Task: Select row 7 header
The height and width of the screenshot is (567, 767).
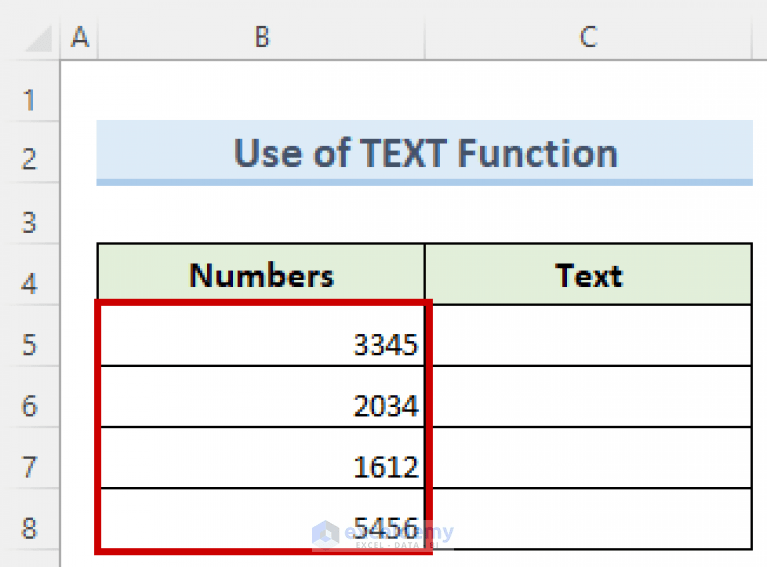Action: tap(29, 458)
